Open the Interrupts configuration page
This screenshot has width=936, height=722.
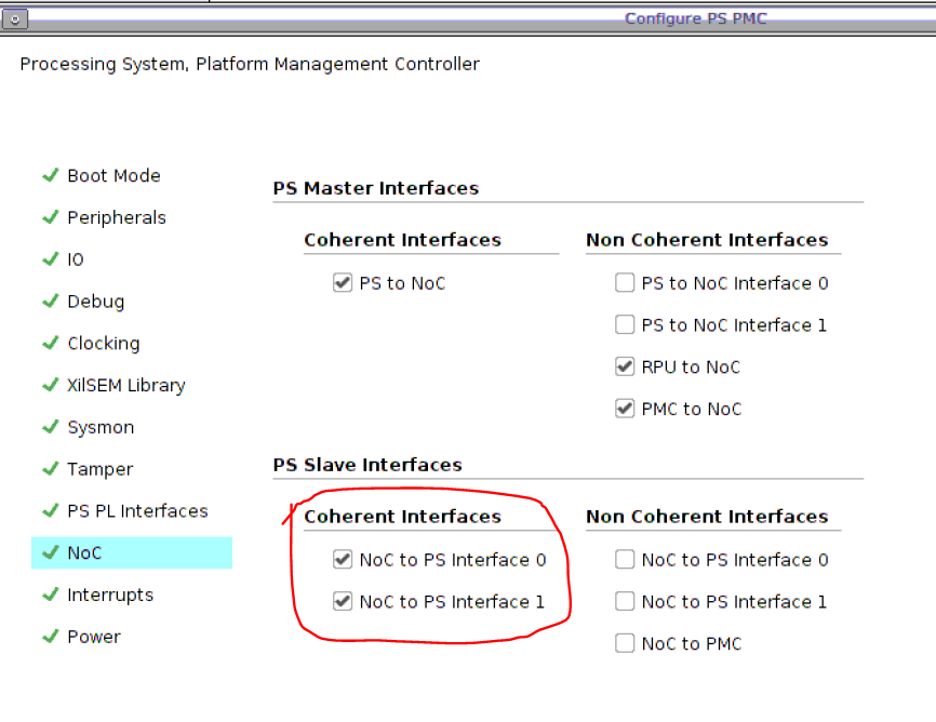point(110,596)
